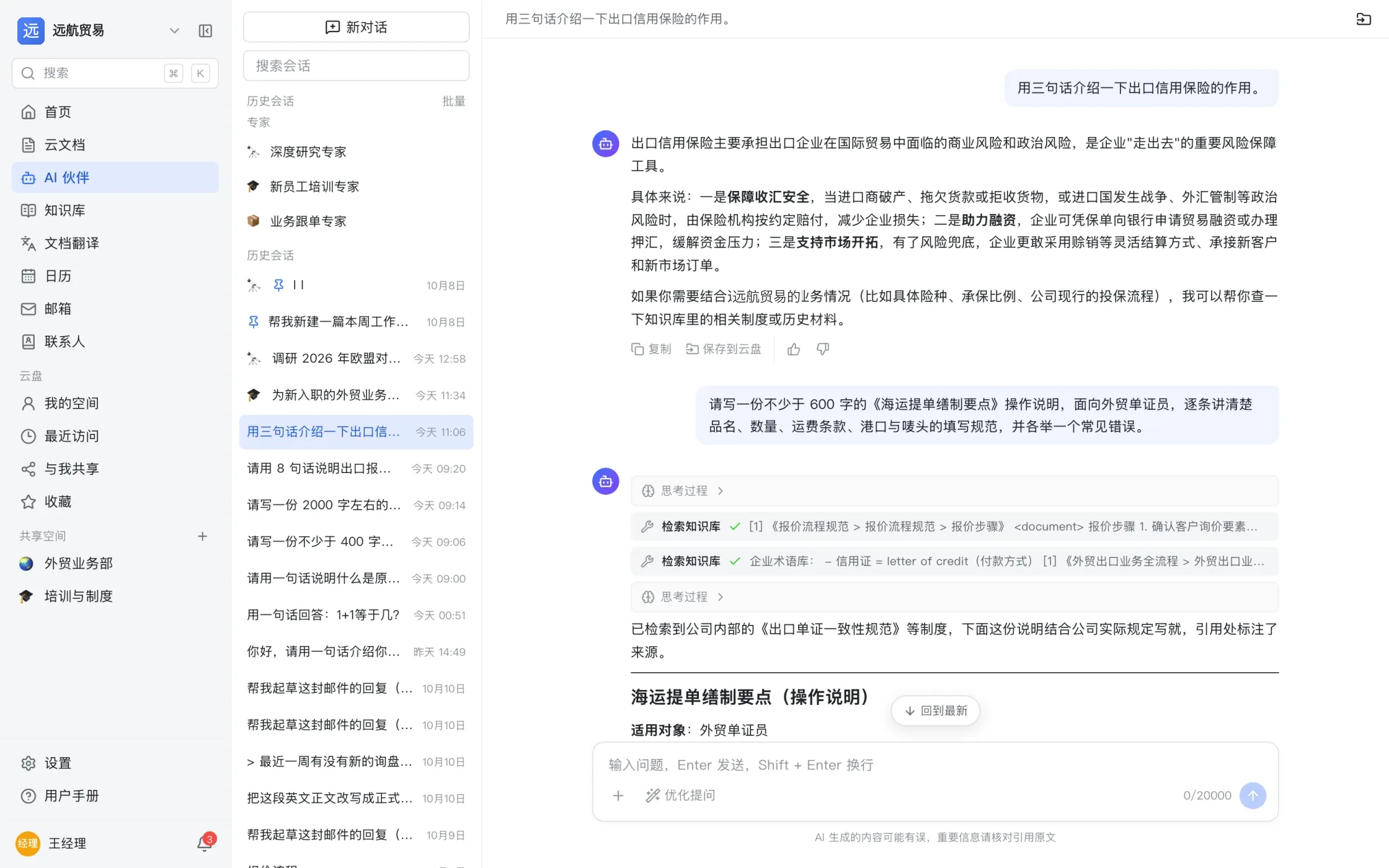Select the 业务跟单专家 expert
This screenshot has height=868, width=1389.
[357, 221]
